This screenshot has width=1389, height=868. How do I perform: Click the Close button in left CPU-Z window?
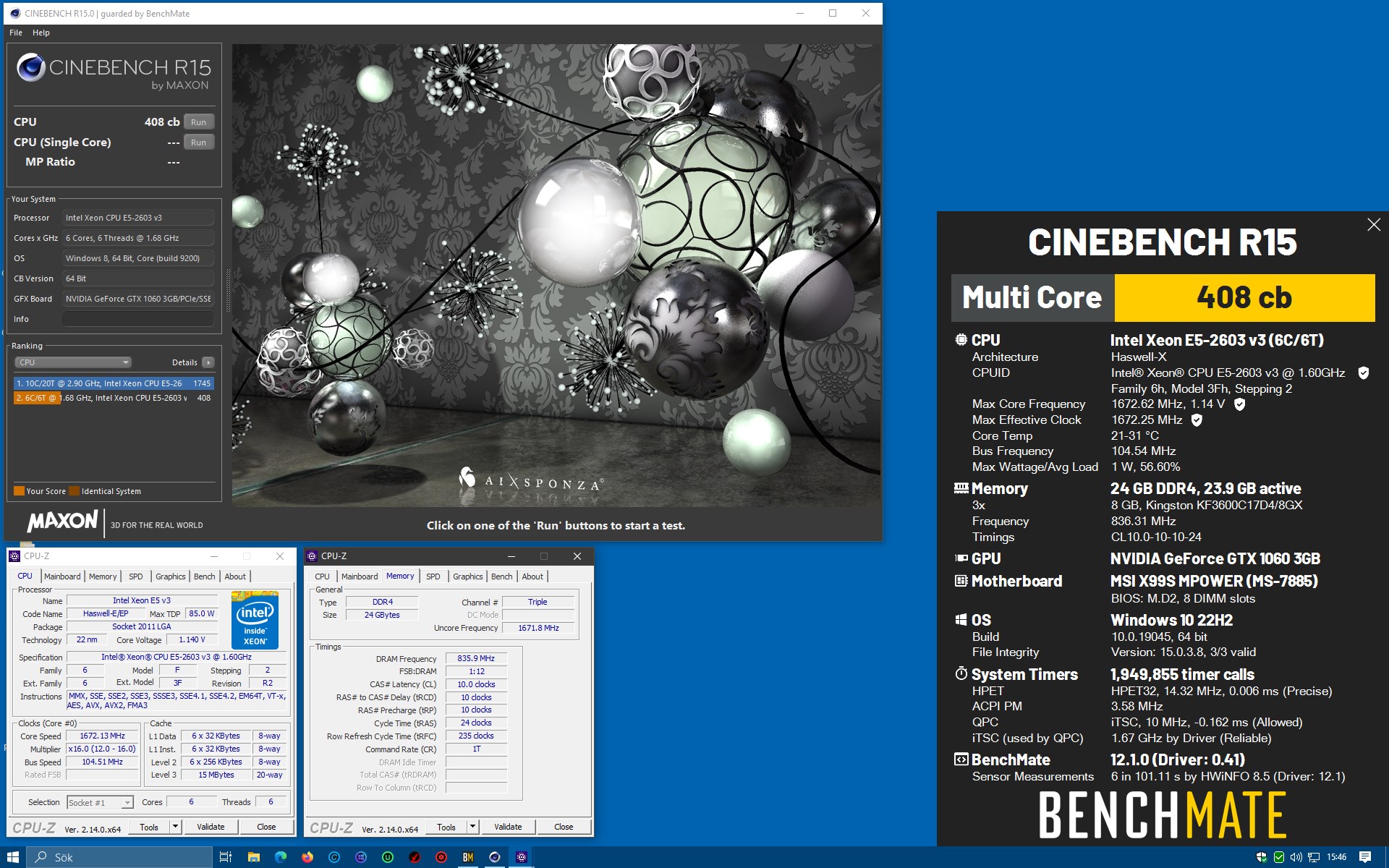click(x=266, y=826)
